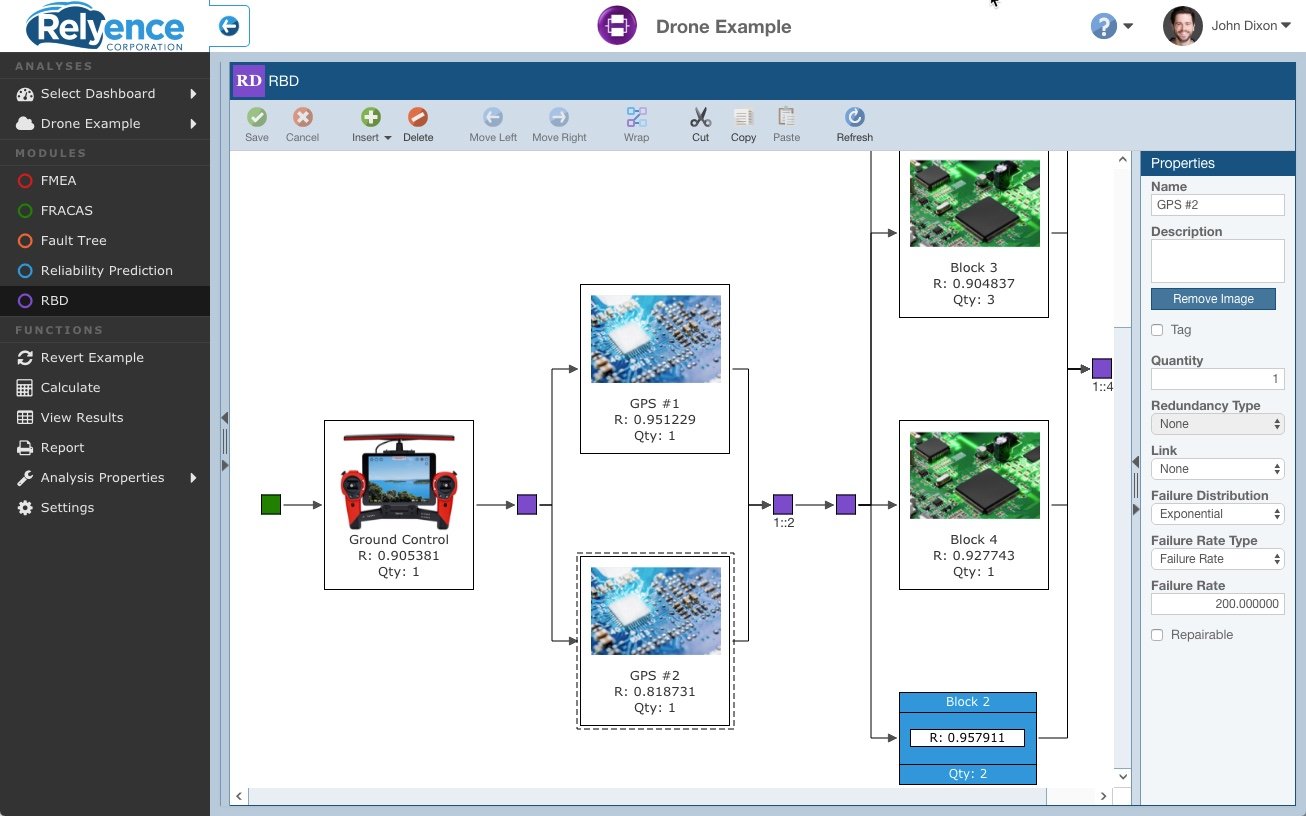The image size is (1306, 816).
Task: Expand the Analysis Properties submenu
Action: pyautogui.click(x=102, y=477)
